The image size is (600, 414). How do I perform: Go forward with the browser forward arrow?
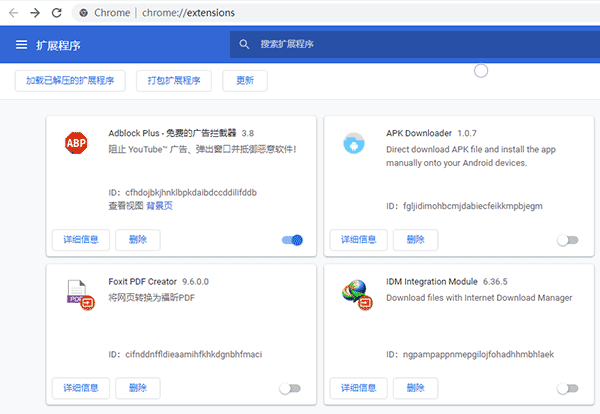coord(35,13)
